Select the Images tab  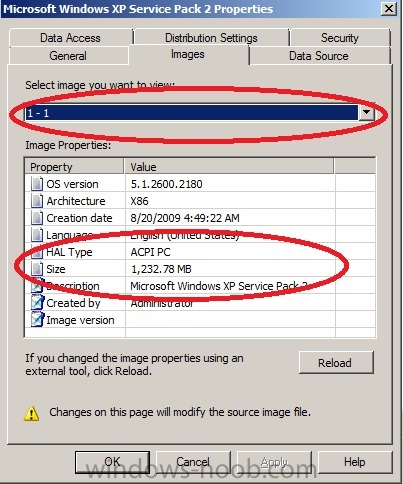click(188, 54)
